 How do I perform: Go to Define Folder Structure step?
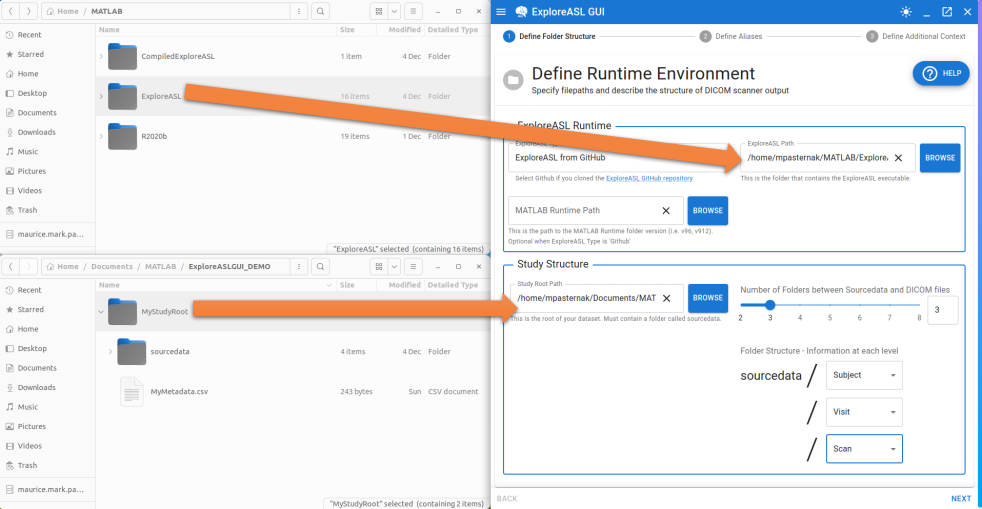tap(549, 36)
